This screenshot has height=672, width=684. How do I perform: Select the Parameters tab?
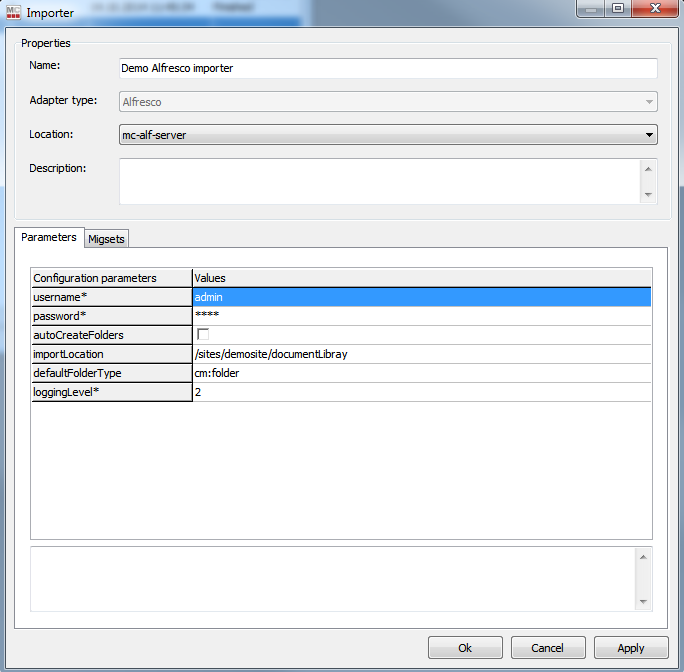point(49,237)
